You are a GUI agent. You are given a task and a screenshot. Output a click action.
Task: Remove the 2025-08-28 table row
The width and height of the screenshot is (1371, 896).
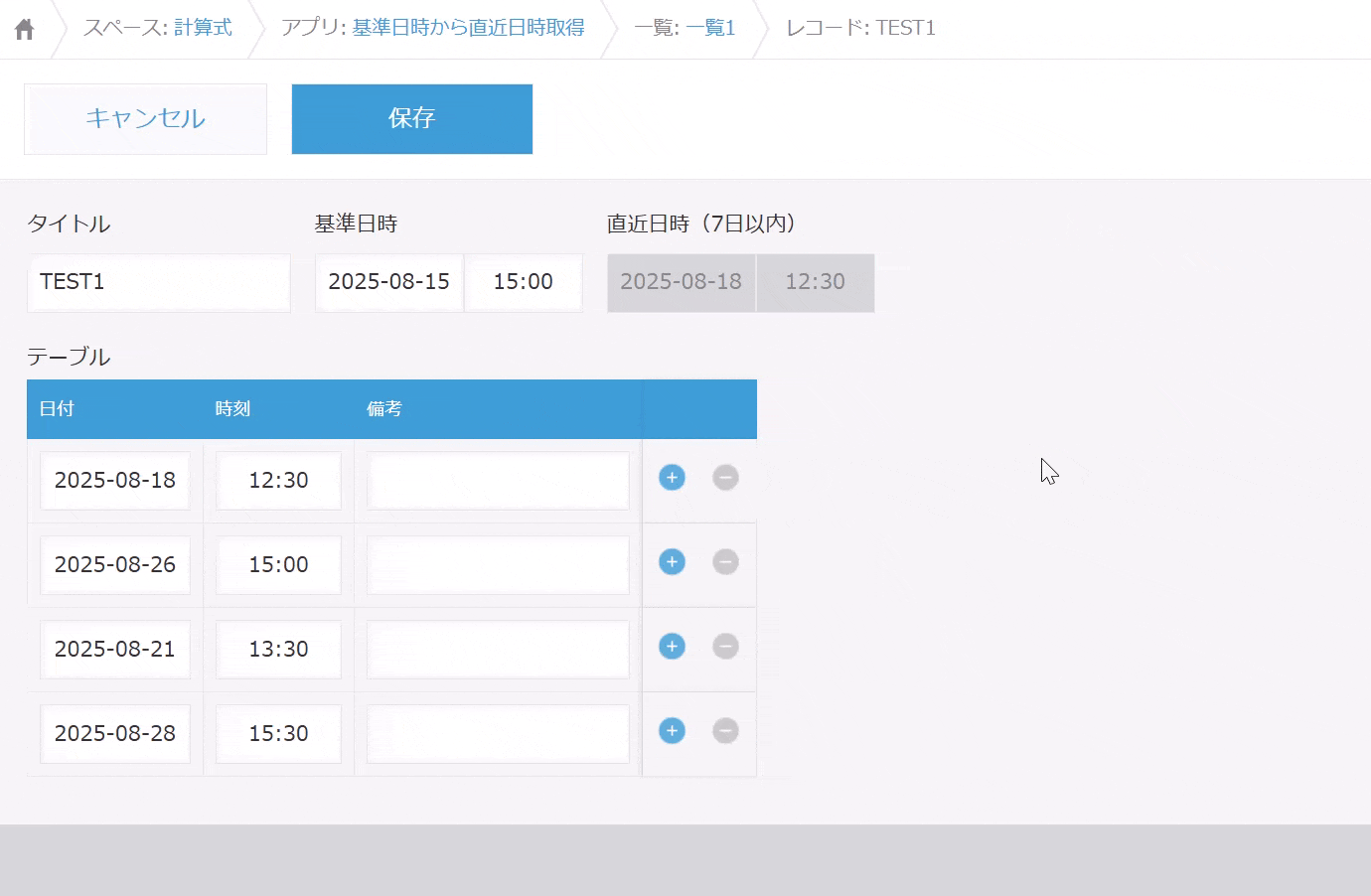[725, 731]
